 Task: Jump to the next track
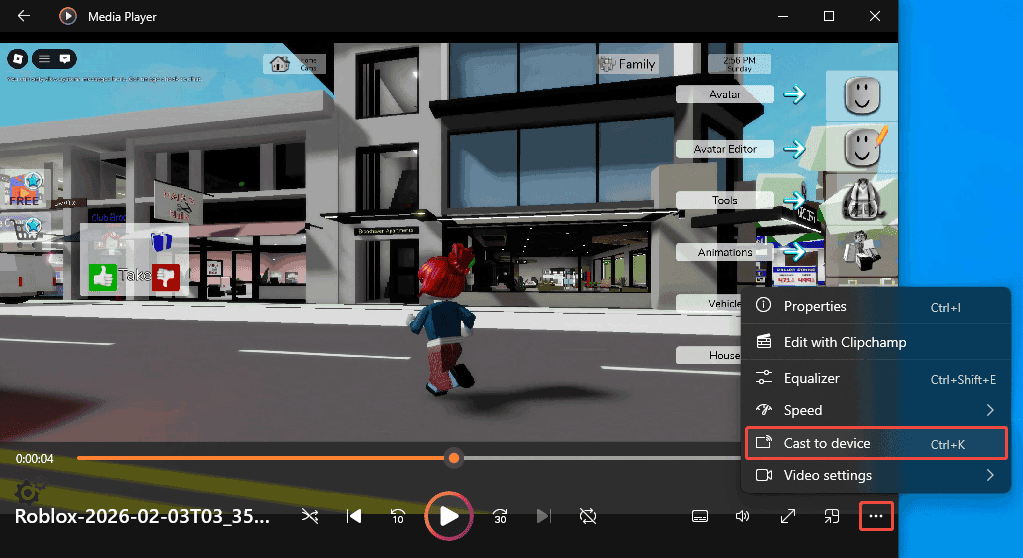(543, 516)
